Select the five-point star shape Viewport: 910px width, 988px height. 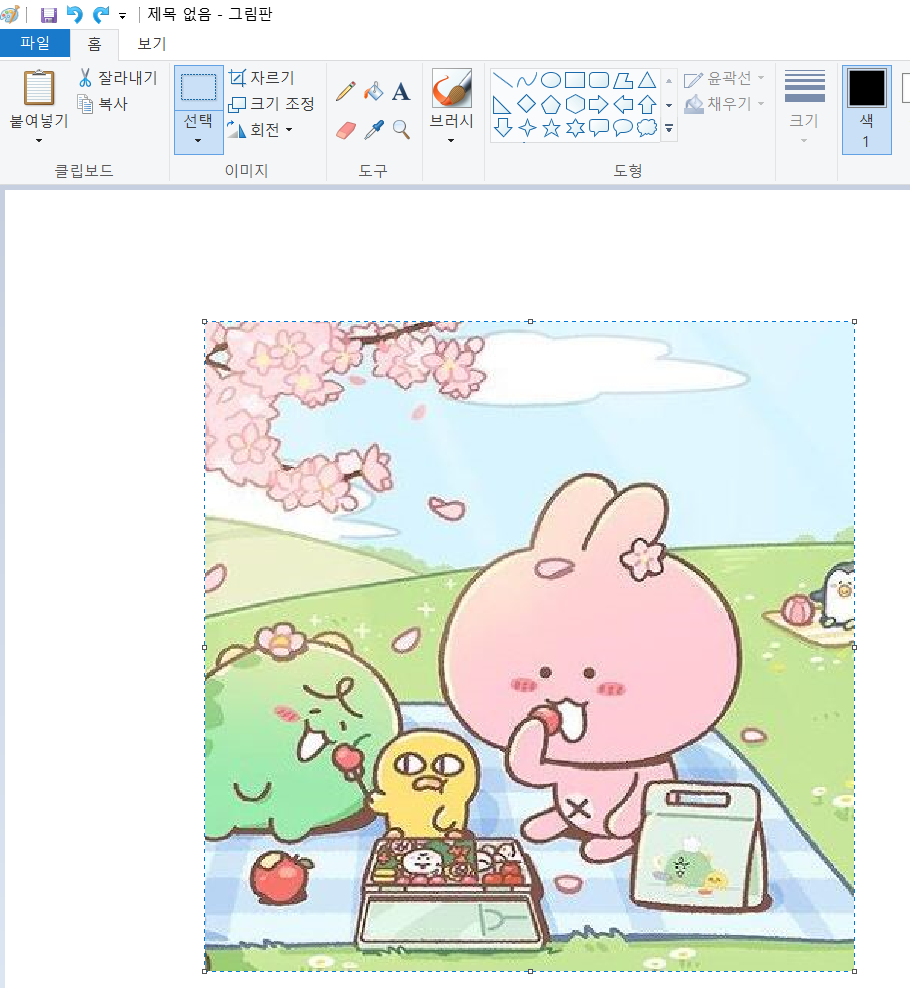[551, 128]
